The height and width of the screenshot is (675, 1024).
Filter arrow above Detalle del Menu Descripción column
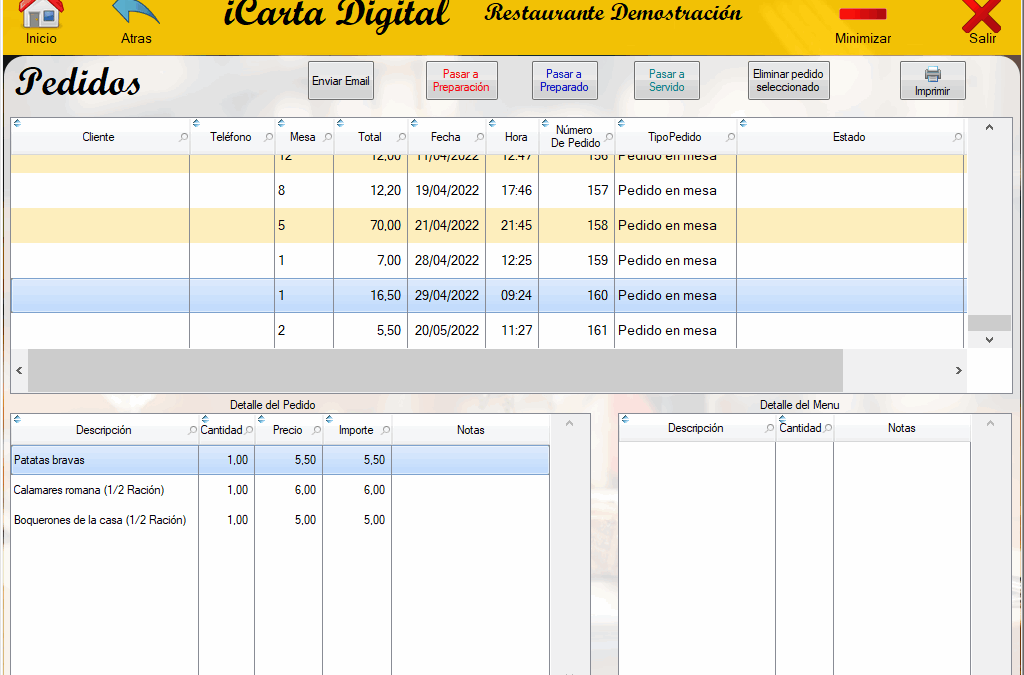[x=625, y=418]
